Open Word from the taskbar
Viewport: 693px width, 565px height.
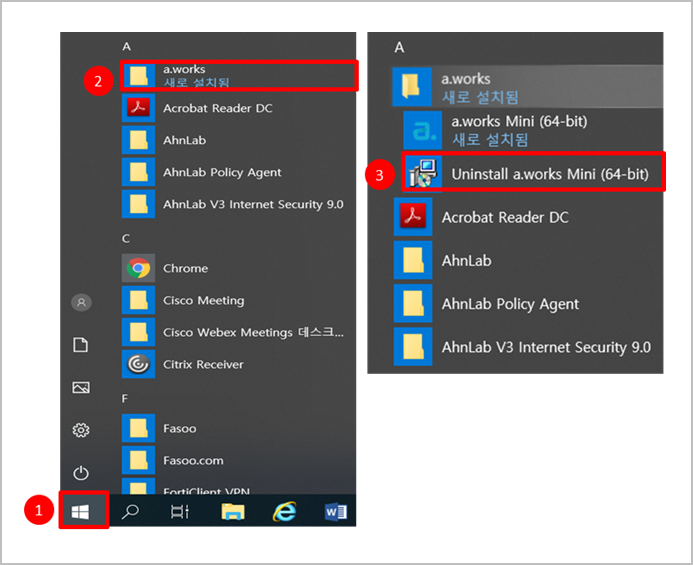pos(336,512)
